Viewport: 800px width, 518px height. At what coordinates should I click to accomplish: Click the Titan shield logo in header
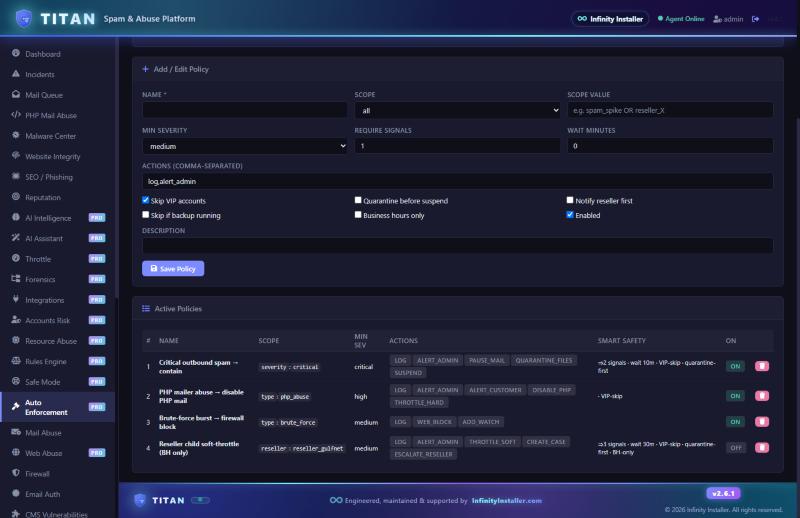[x=23, y=18]
